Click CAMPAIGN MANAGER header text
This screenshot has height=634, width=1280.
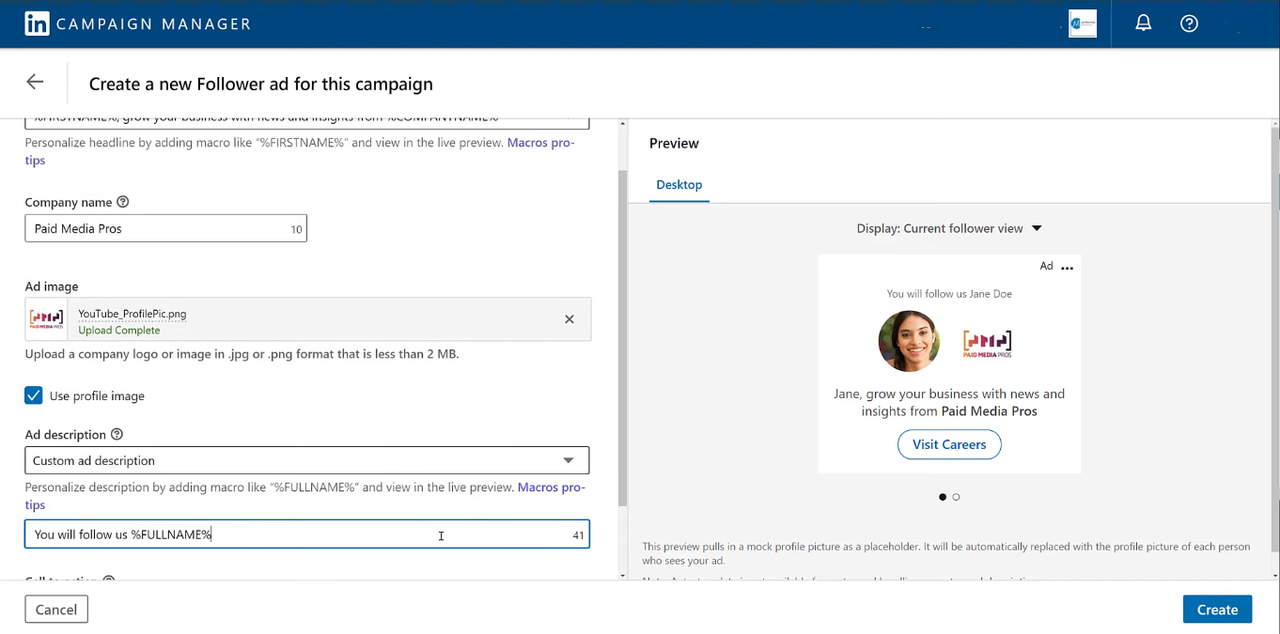tap(154, 24)
